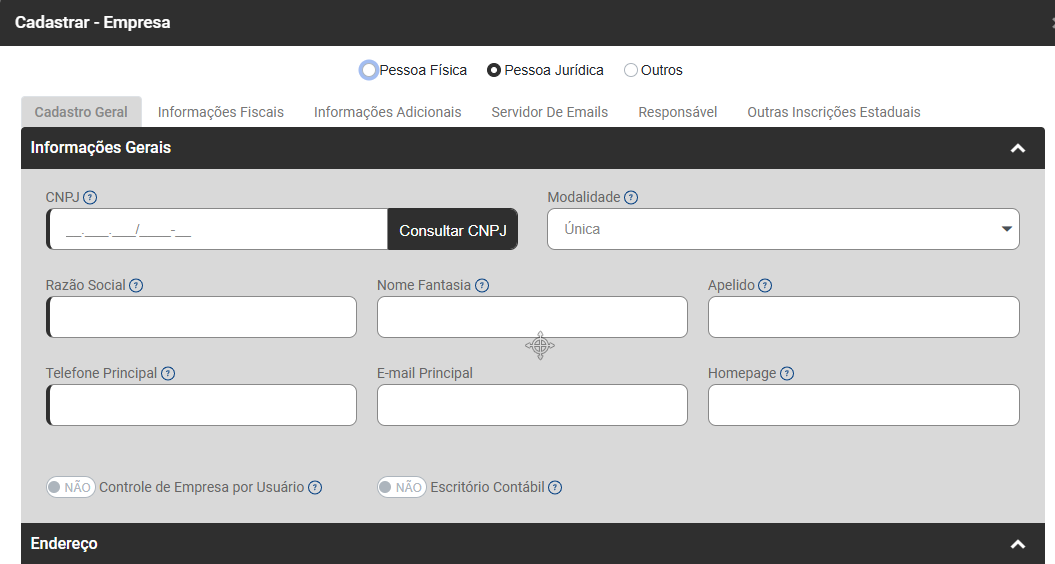
Task: Focus the E-mail Principal input field
Action: (x=532, y=405)
